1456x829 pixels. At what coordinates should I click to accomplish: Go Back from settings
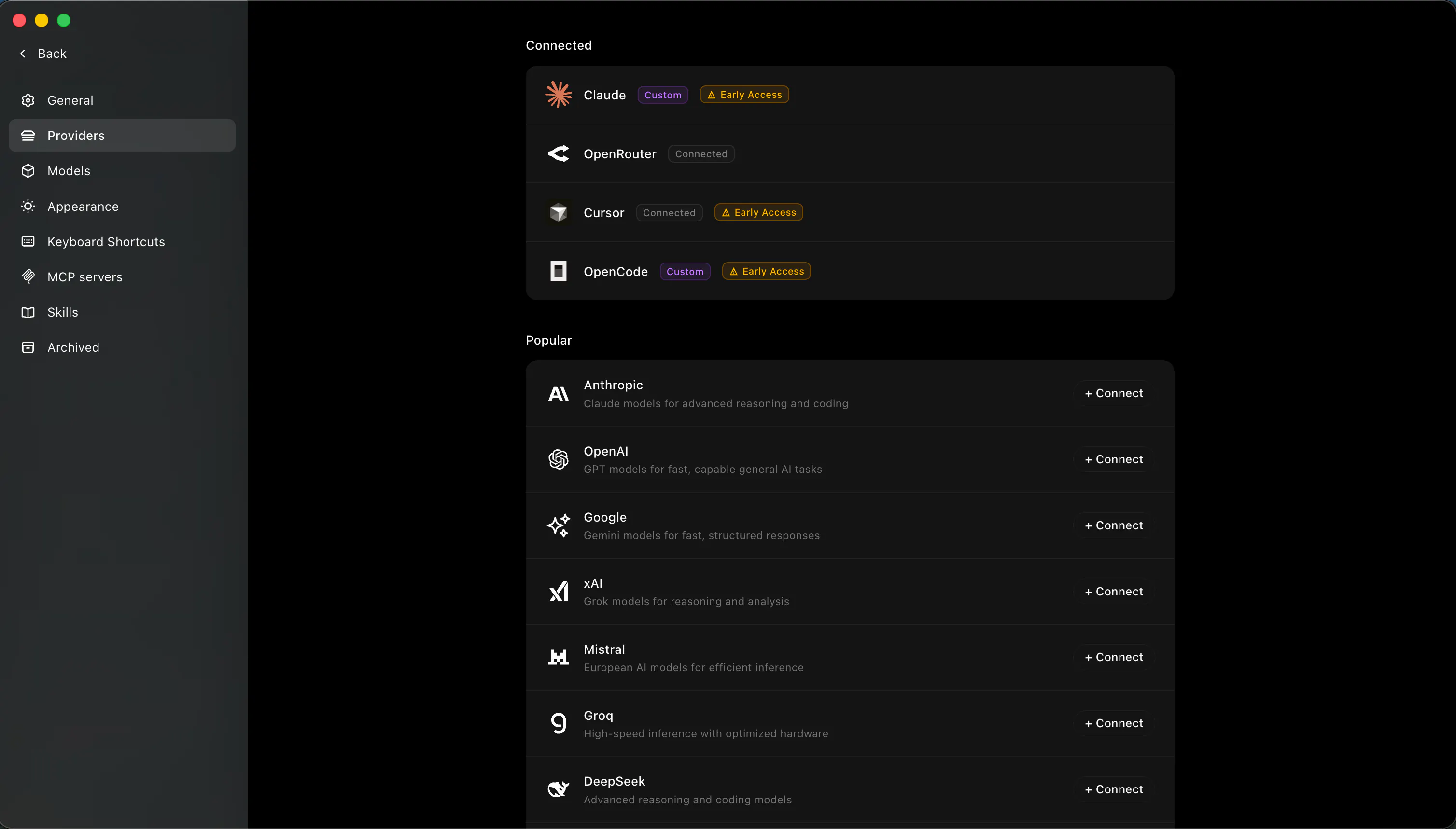click(42, 54)
